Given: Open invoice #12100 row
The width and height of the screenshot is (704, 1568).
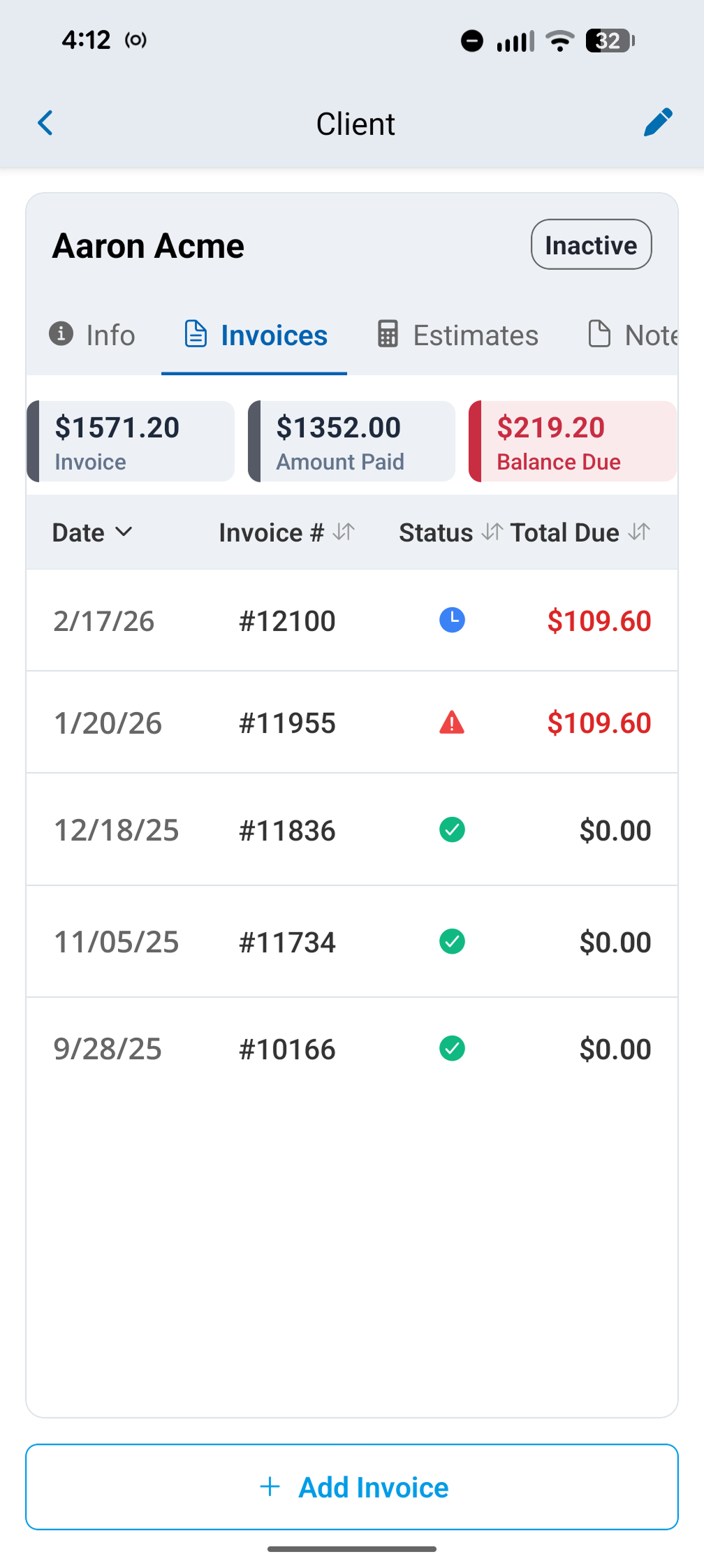Looking at the screenshot, I should pyautogui.click(x=287, y=620).
